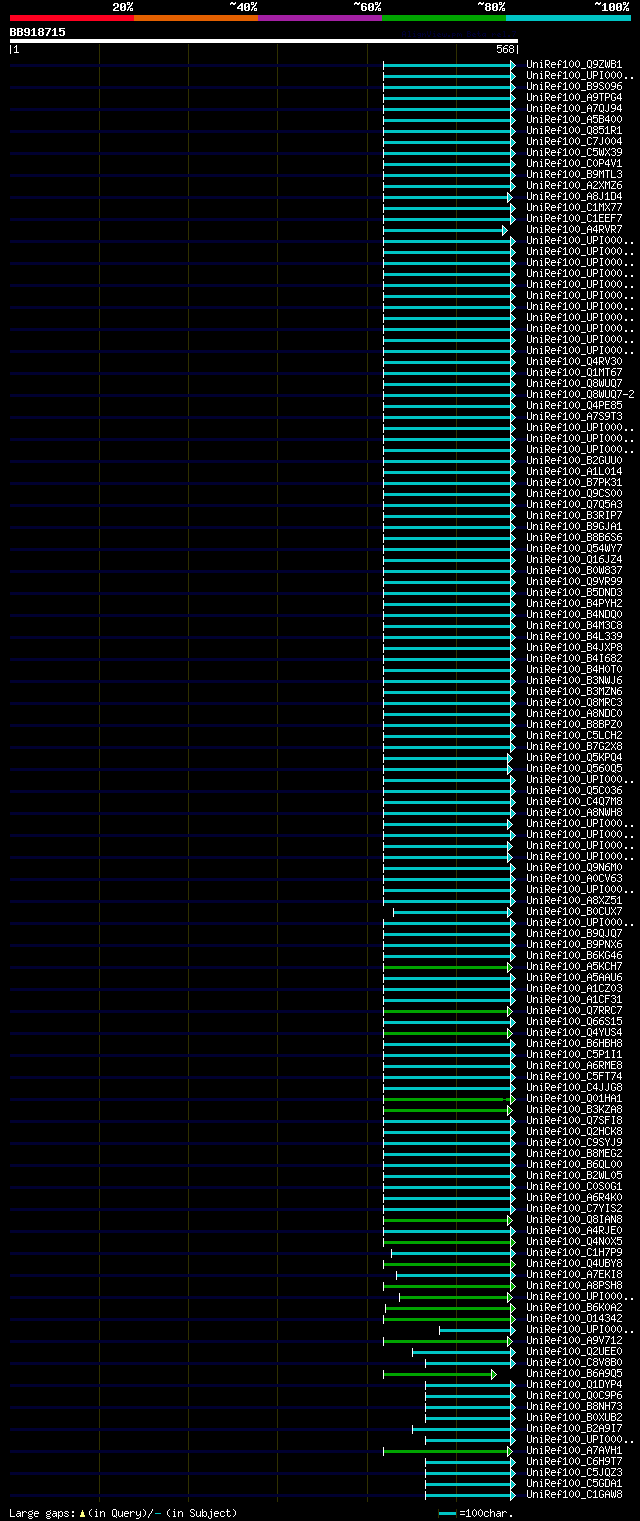Click the green ~80% identity legend segment
The width and height of the screenshot is (640, 1521).
(444, 18)
